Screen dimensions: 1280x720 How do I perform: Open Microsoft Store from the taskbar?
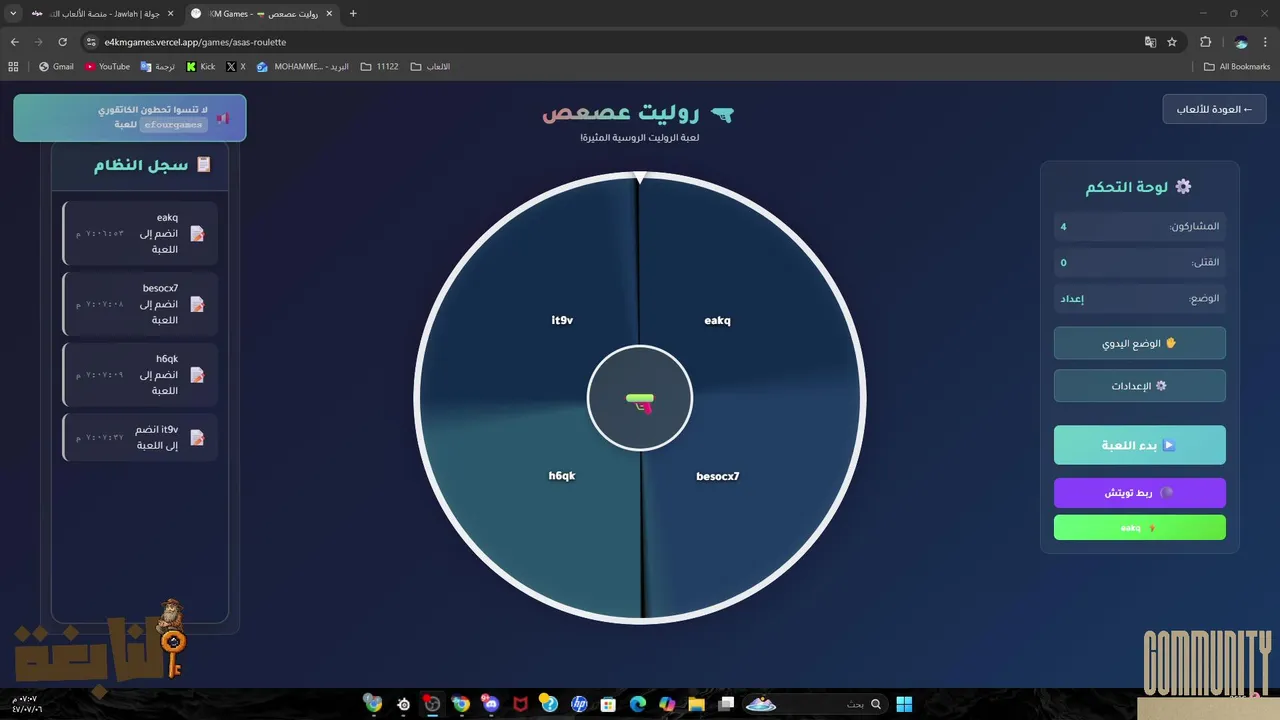click(x=608, y=704)
